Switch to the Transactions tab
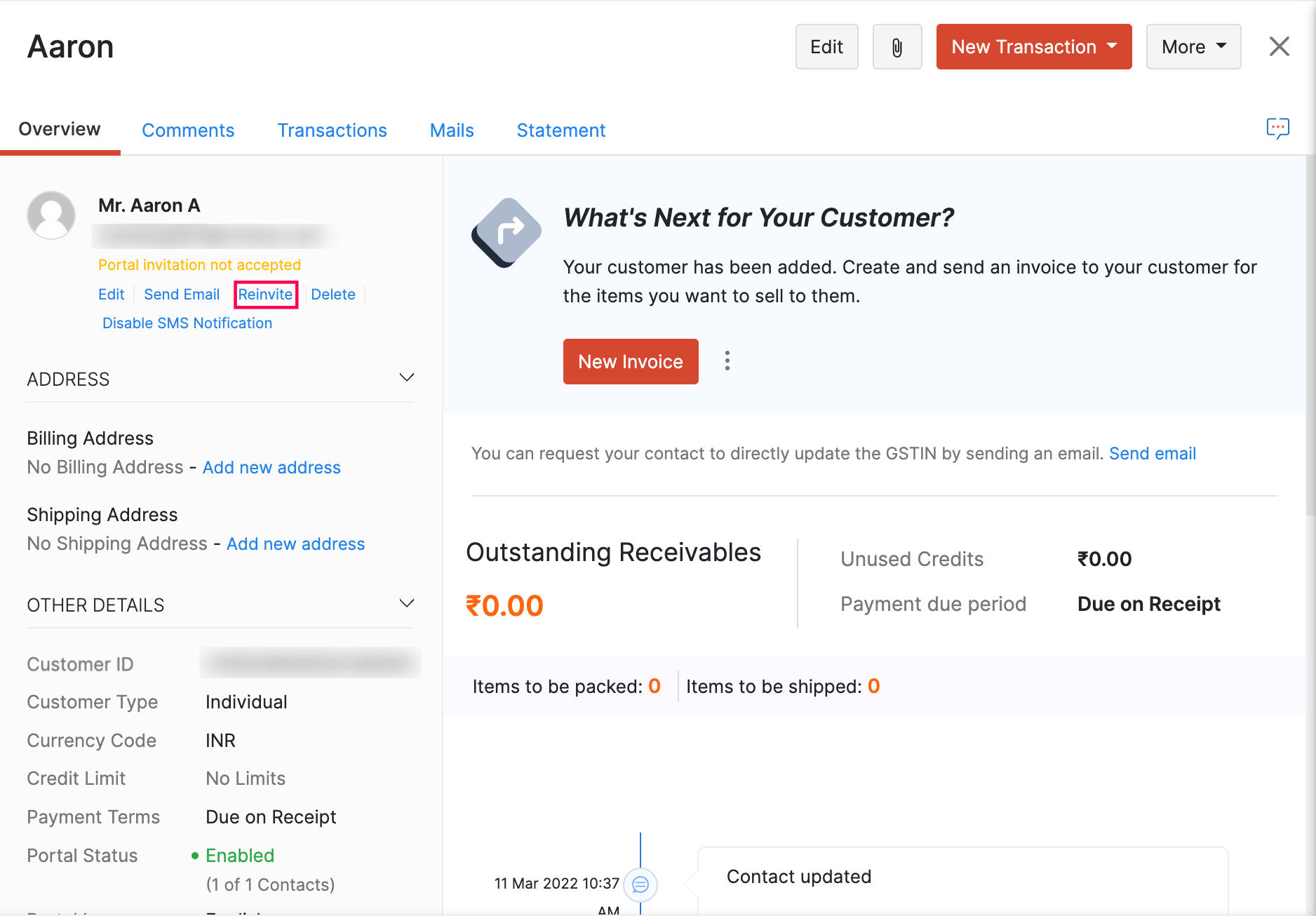Screen dimensions: 1316x916 pos(332,130)
